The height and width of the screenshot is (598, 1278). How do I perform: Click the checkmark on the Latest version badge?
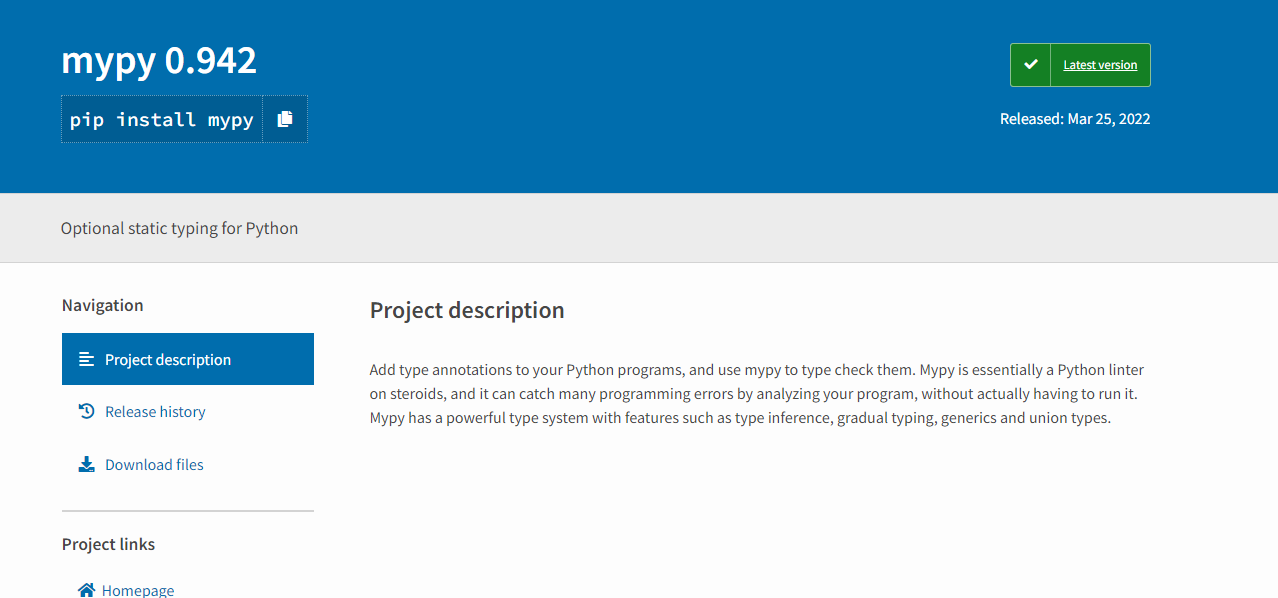click(1030, 64)
